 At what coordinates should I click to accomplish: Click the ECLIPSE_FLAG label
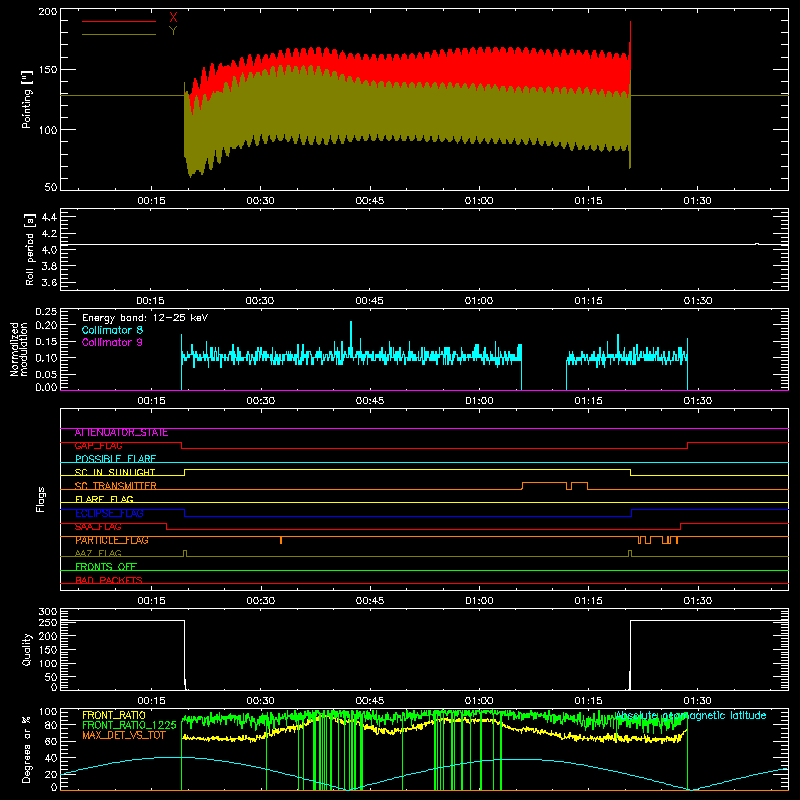[109, 513]
